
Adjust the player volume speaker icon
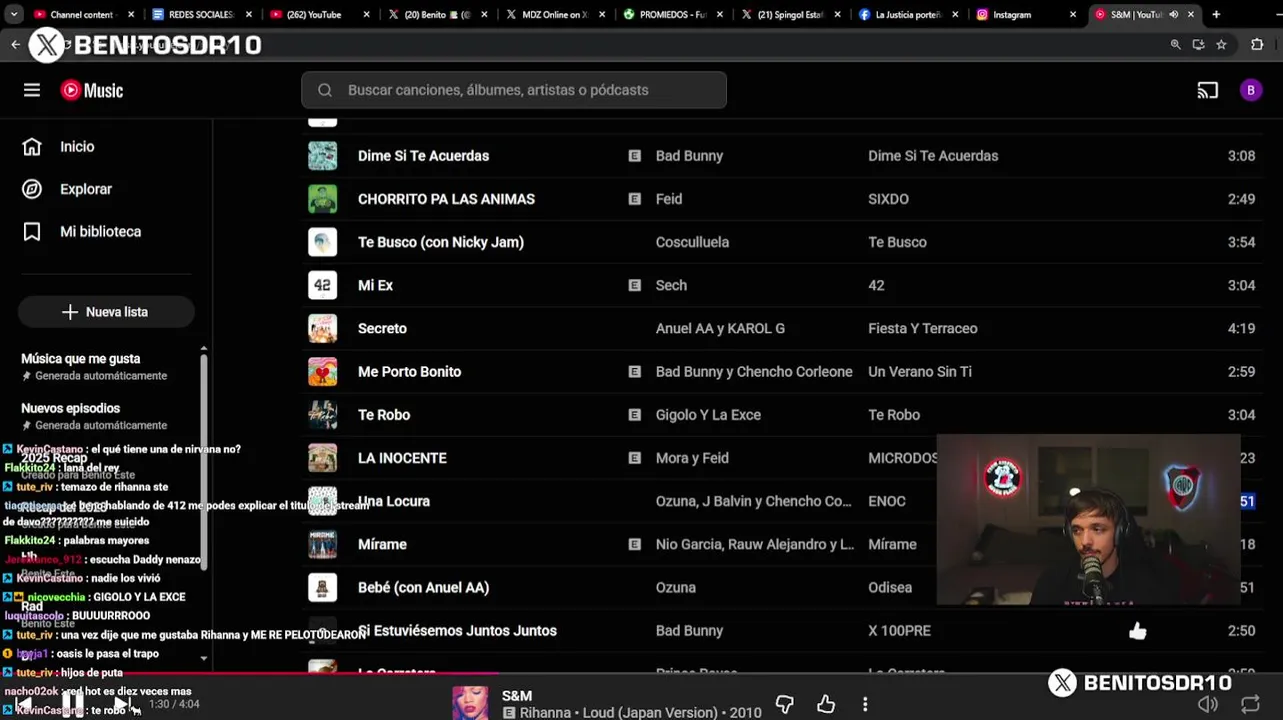pos(1208,704)
